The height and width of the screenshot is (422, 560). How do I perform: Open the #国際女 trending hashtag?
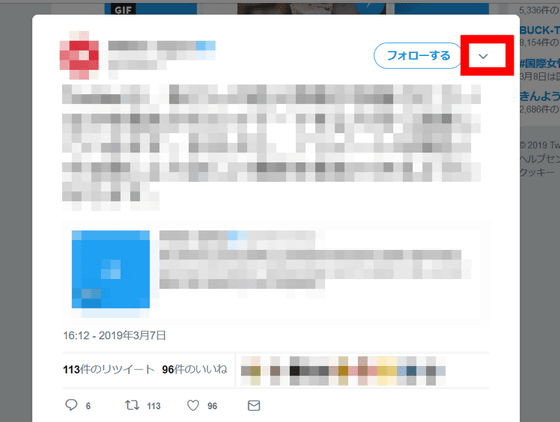click(540, 64)
